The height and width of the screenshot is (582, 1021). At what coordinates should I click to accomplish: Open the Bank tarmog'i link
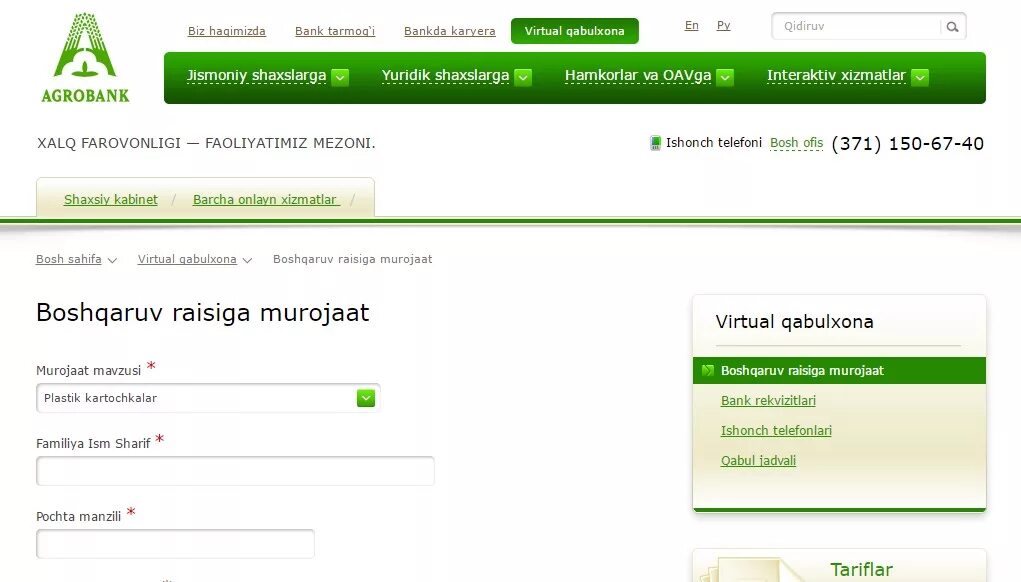(335, 31)
